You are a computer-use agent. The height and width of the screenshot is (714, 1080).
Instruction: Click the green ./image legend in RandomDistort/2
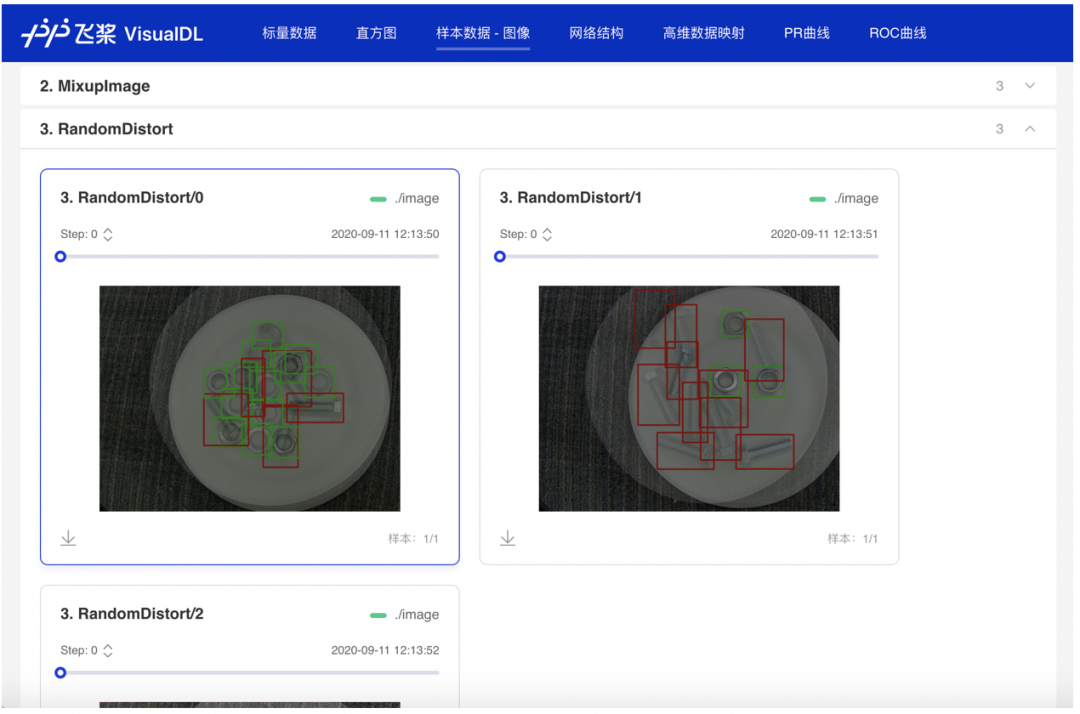click(404, 614)
